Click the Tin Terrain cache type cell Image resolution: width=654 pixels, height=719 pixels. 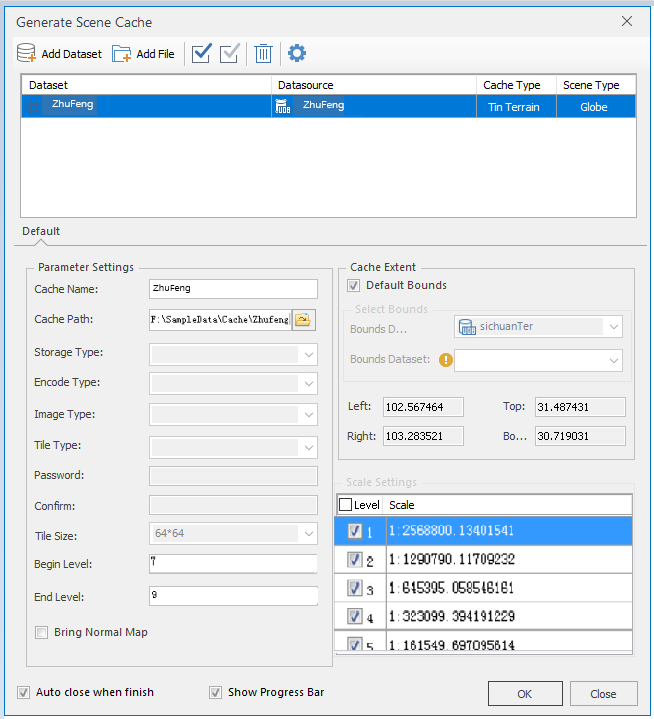516,106
